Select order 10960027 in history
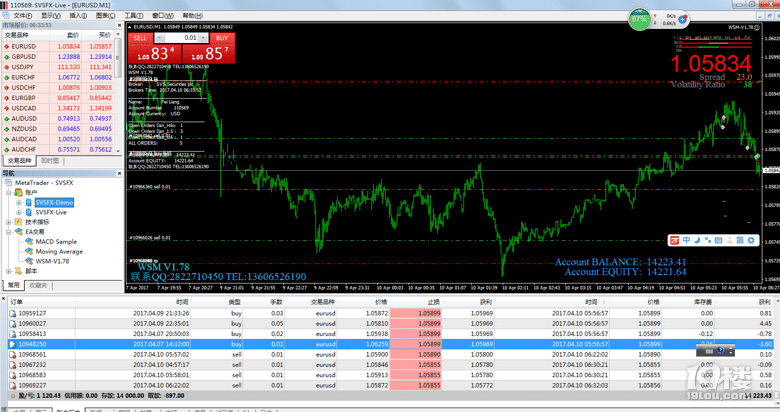780x412 pixels. (390, 323)
